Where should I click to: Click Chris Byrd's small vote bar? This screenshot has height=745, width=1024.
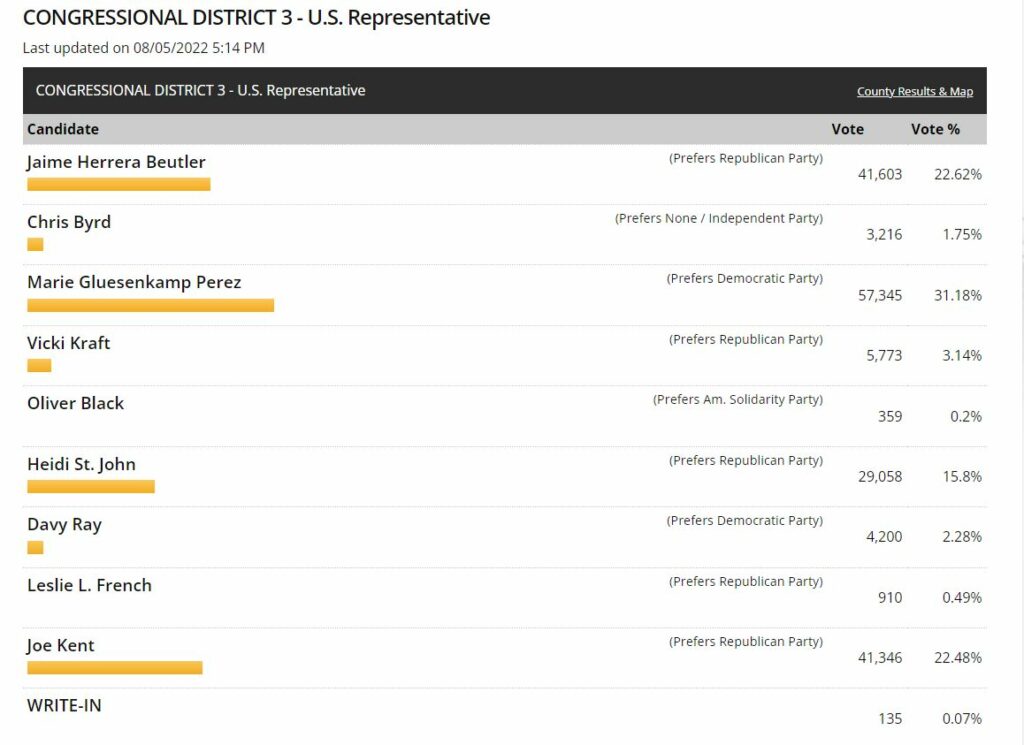(35, 245)
